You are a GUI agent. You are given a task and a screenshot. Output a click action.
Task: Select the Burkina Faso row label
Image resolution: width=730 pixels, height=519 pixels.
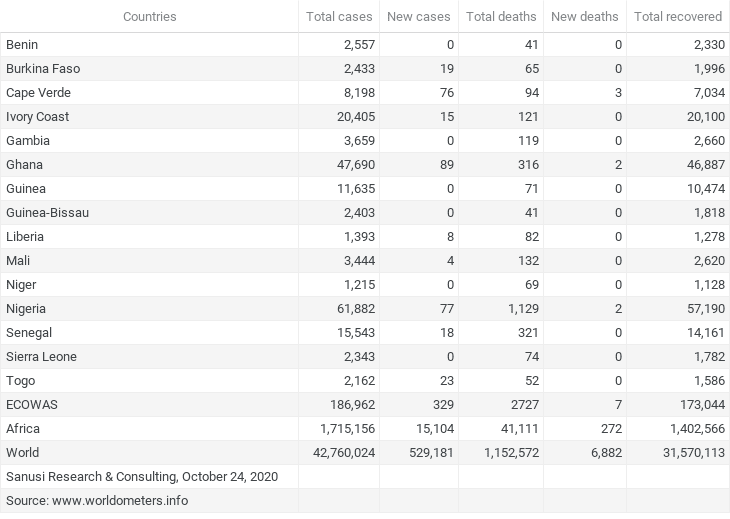[43, 69]
